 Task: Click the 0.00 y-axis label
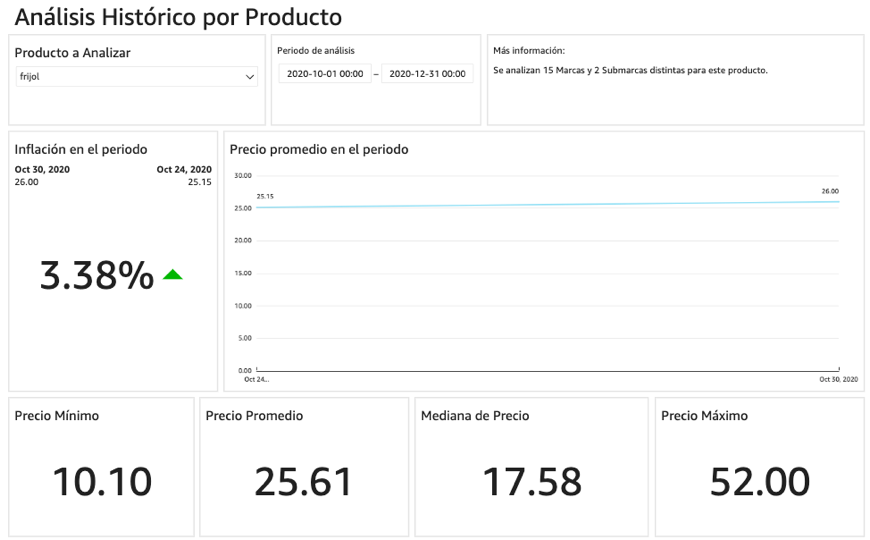pos(245,370)
